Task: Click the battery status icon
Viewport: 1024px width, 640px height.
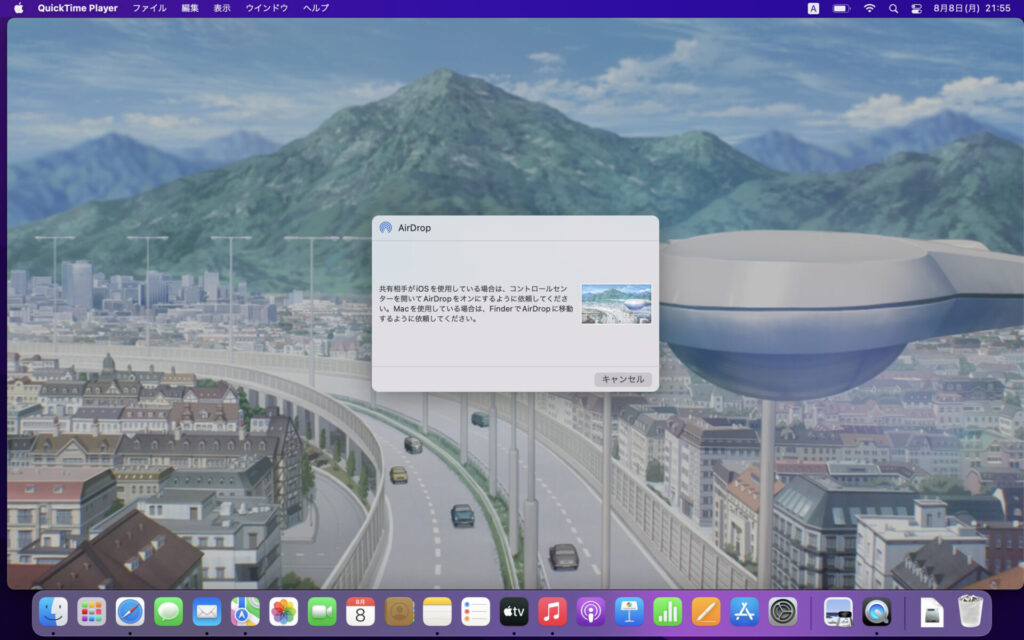Action: point(841,8)
